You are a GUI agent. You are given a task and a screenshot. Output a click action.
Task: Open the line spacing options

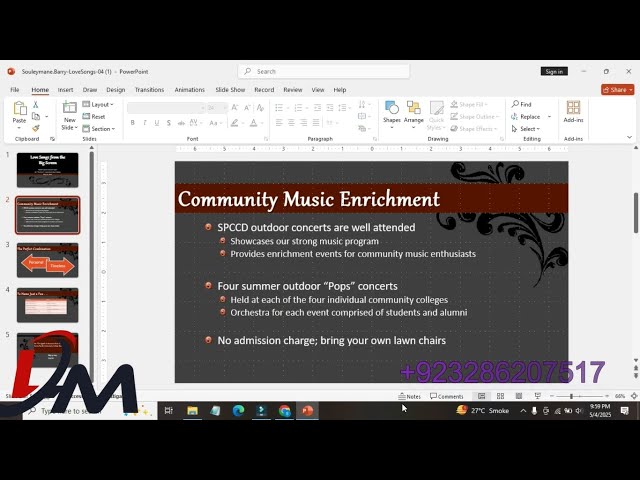344,108
